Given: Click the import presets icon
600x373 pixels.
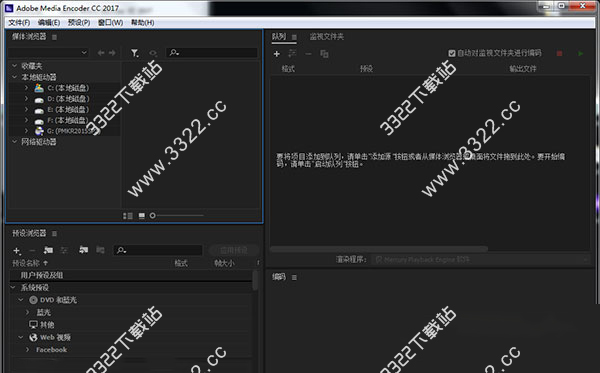Looking at the screenshot, I should click(83, 250).
